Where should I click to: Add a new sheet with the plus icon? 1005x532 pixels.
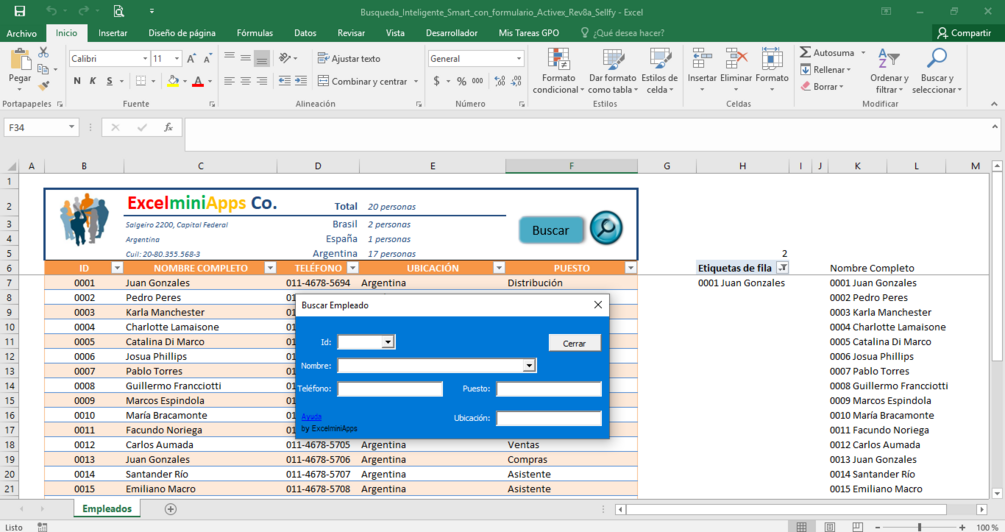[170, 509]
